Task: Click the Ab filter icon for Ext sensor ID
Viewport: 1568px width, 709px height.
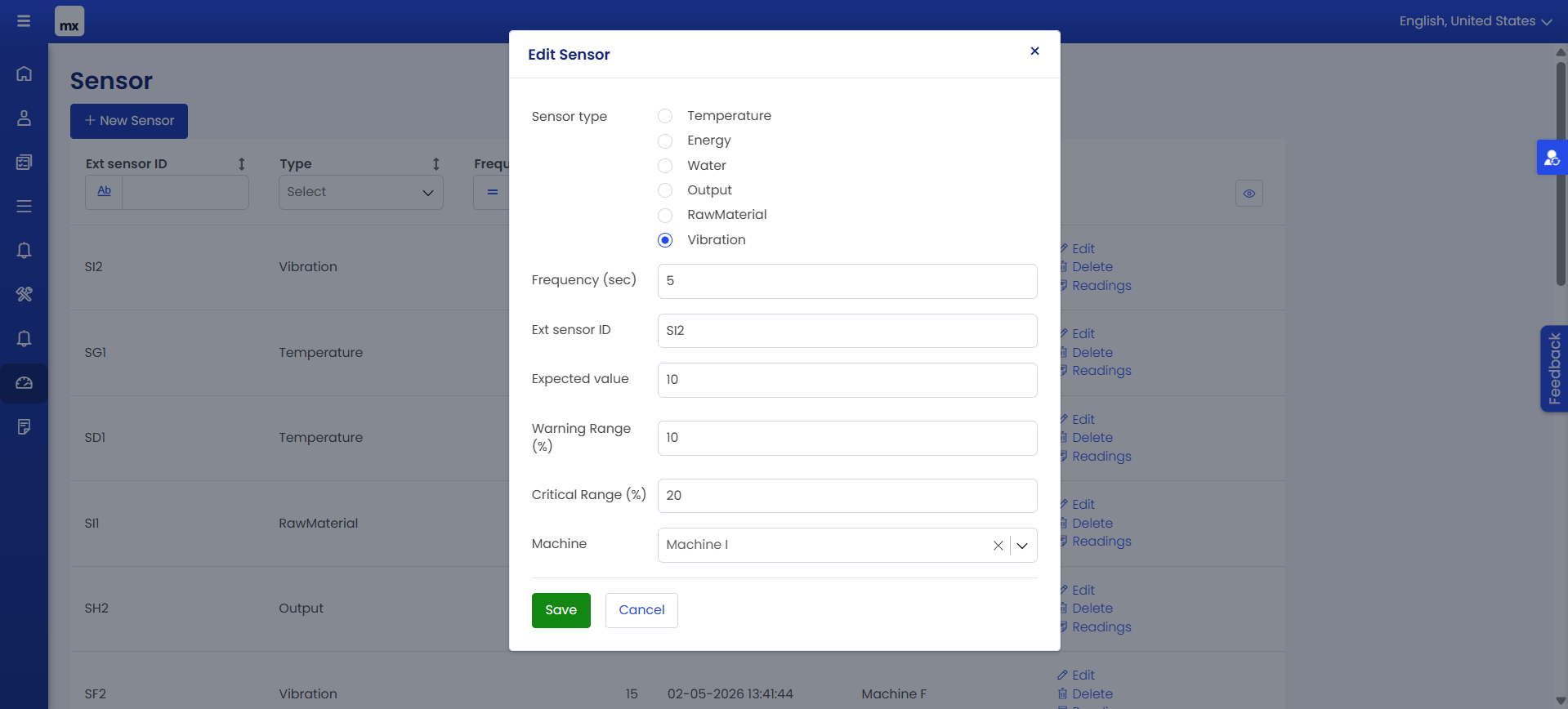Action: coord(104,192)
